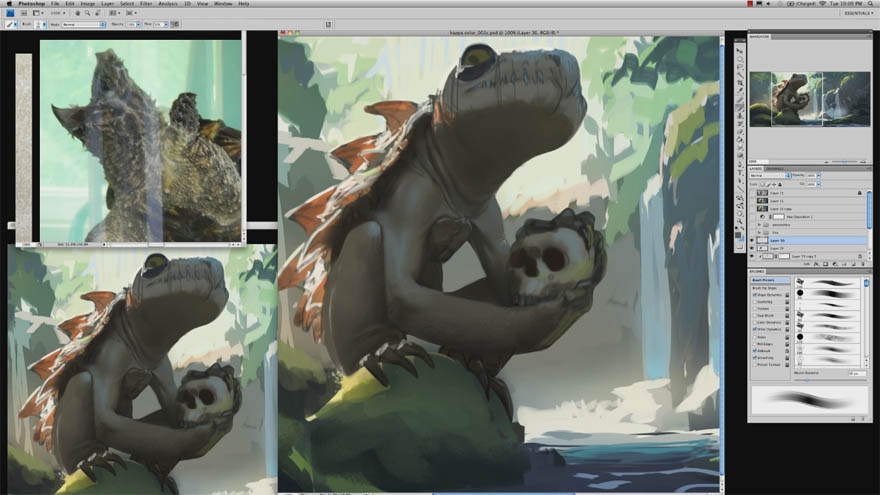Toggle visibility of the bottom masked layer

point(751,256)
